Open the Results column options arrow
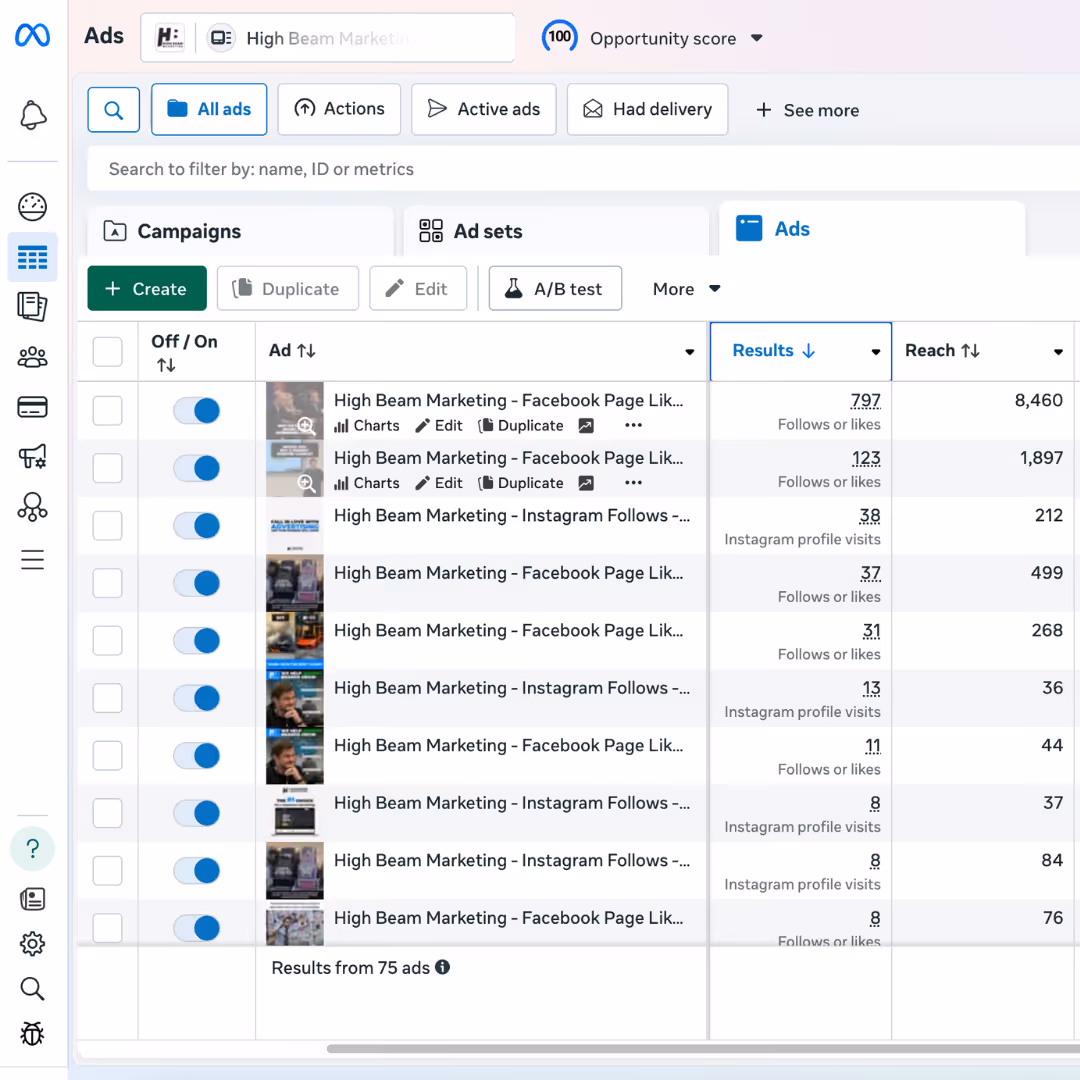1080x1080 pixels. [x=875, y=352]
